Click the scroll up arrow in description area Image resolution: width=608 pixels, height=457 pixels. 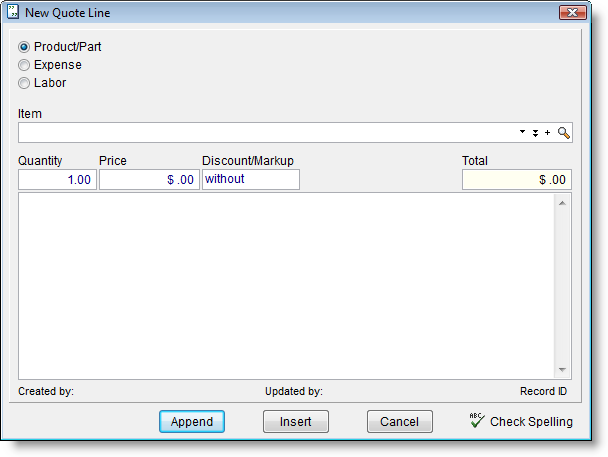[562, 204]
